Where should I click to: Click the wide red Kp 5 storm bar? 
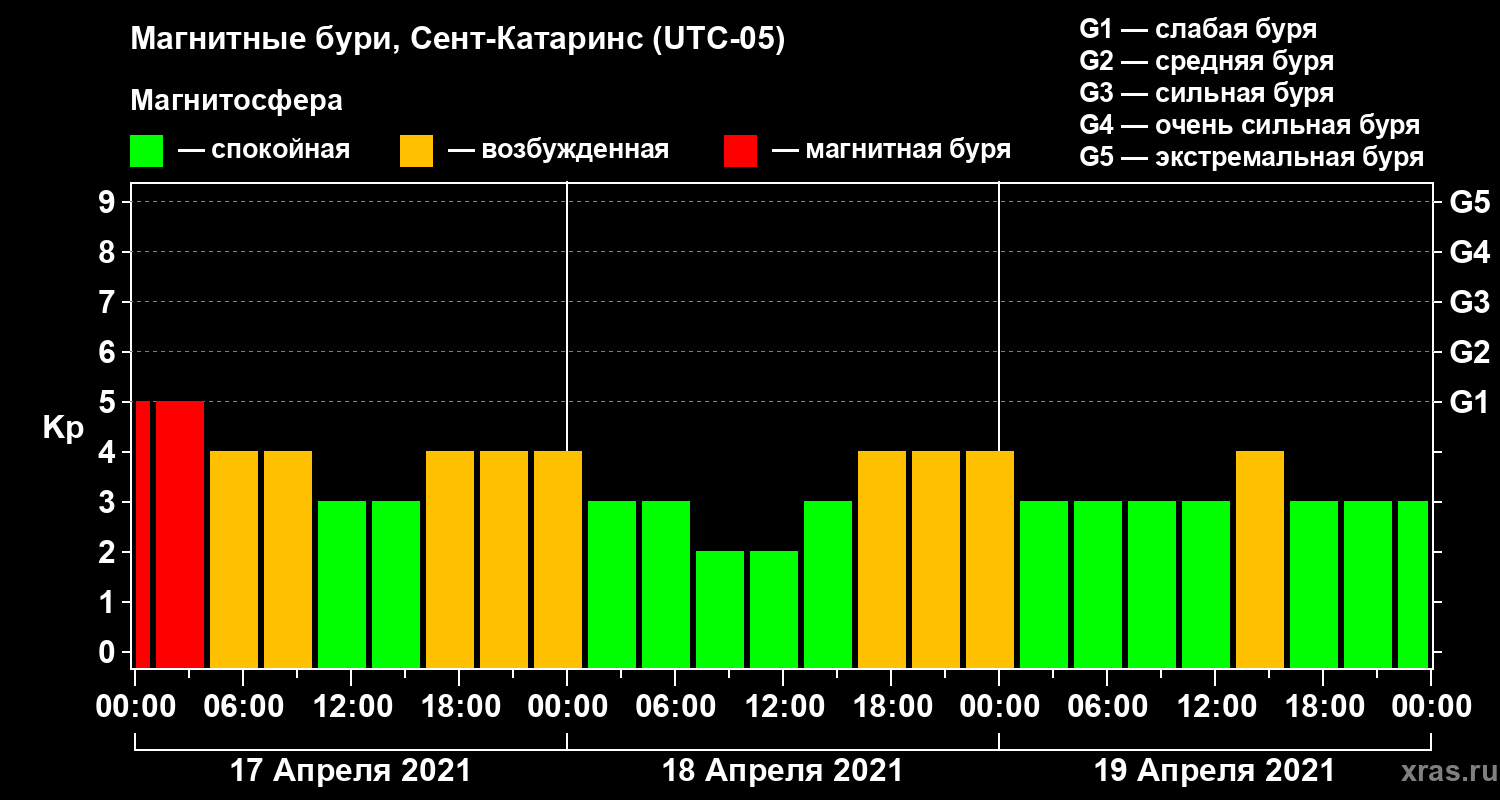tap(180, 534)
